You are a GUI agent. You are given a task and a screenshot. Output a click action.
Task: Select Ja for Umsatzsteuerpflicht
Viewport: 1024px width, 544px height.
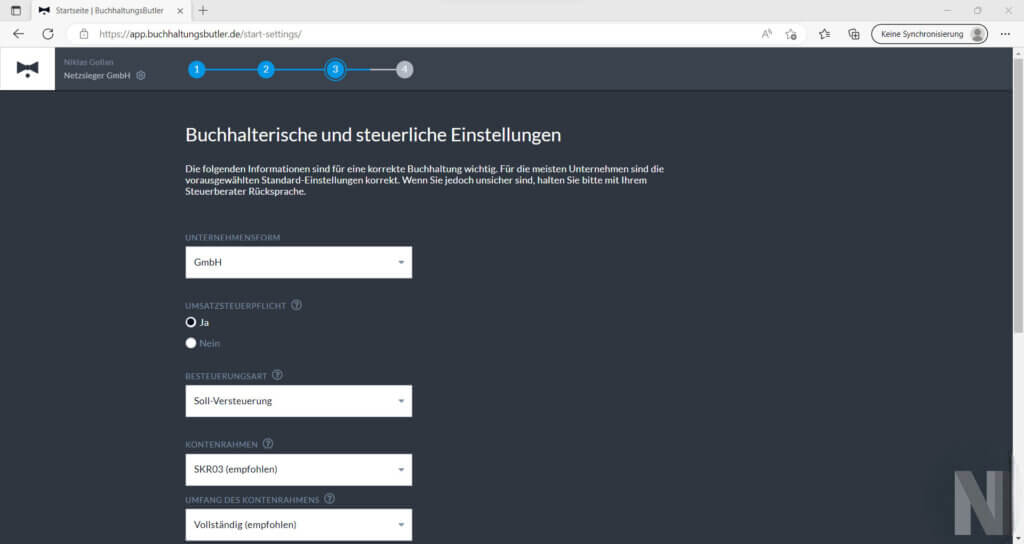[191, 322]
